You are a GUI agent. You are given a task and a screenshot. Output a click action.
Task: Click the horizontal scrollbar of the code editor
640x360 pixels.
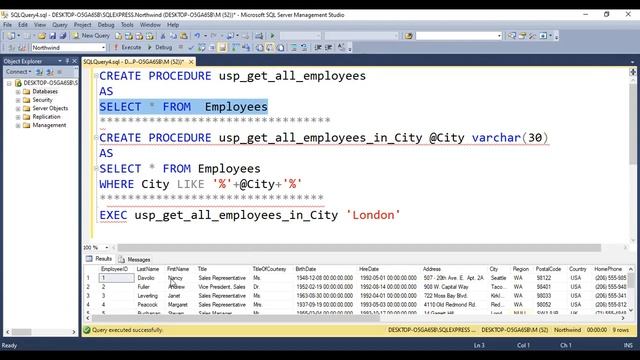pos(359,247)
